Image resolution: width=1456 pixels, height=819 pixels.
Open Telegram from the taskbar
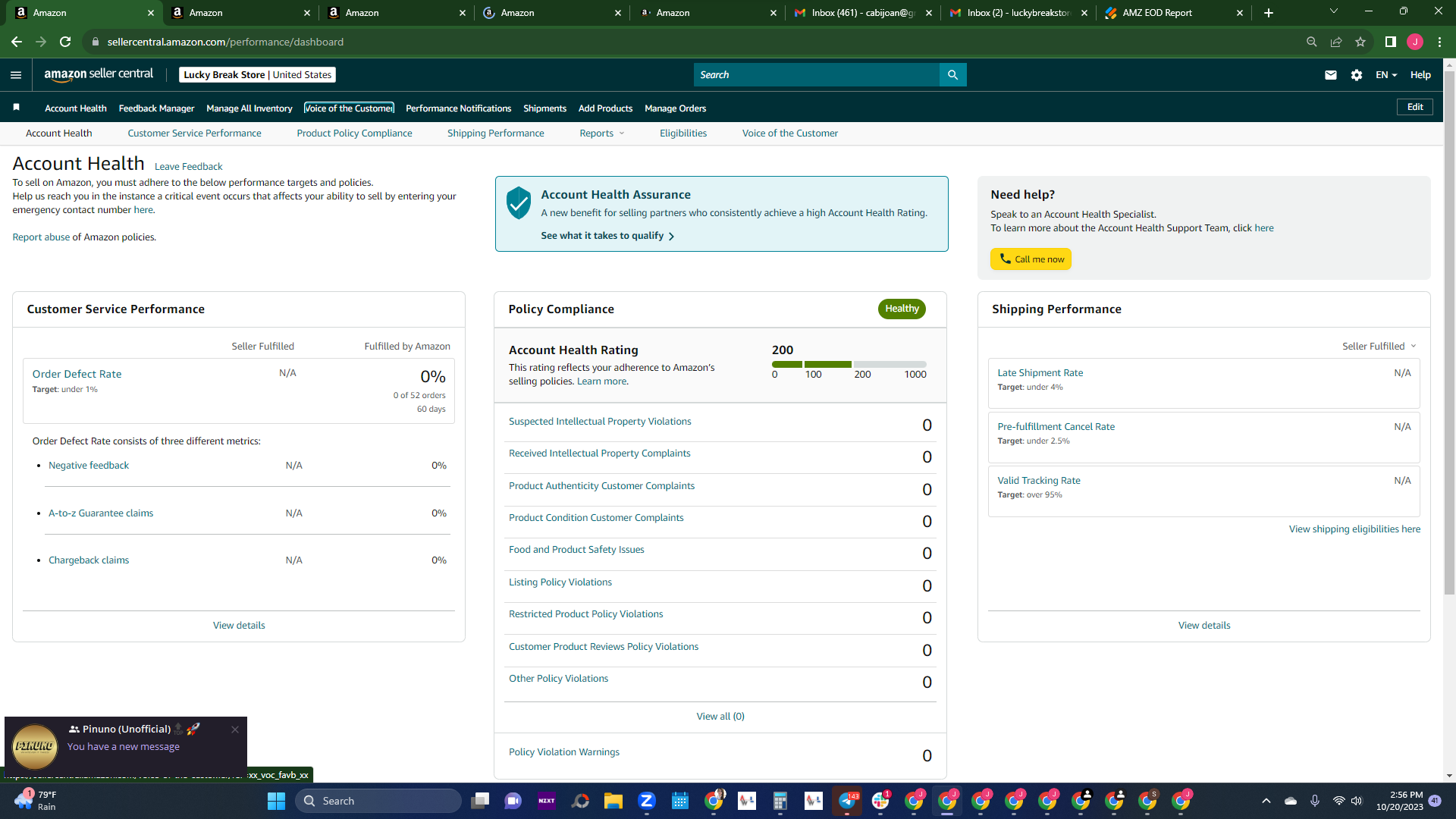[847, 801]
